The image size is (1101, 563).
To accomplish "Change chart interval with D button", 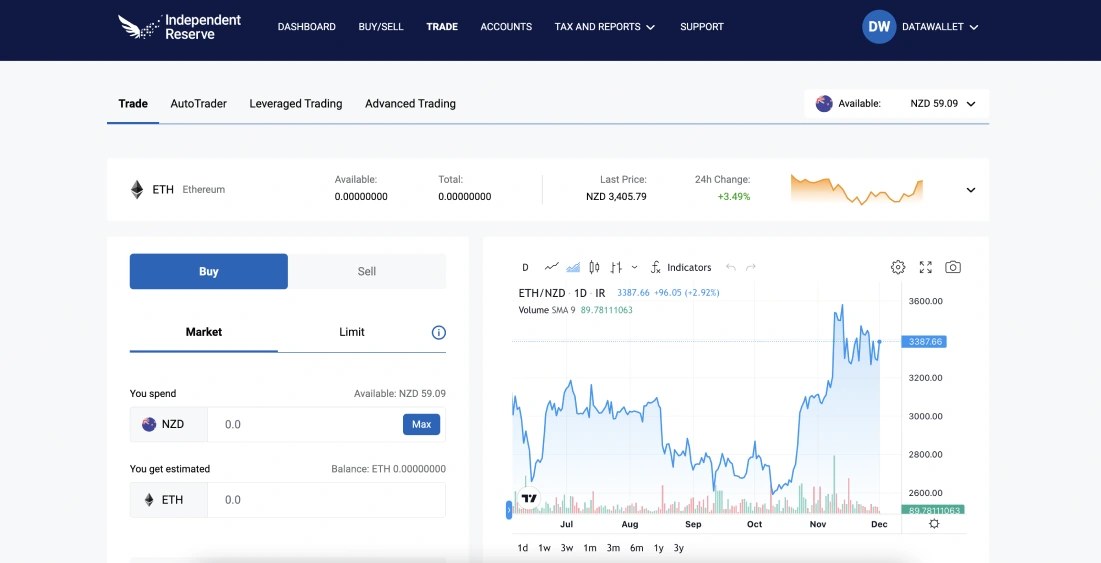I will point(525,267).
